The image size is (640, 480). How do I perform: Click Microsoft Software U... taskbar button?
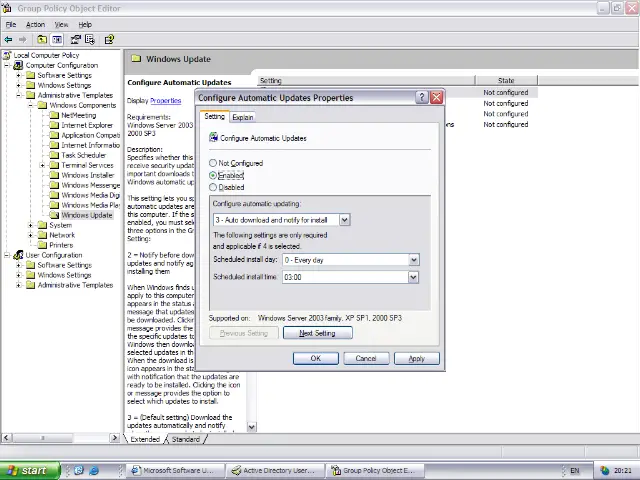point(176,471)
